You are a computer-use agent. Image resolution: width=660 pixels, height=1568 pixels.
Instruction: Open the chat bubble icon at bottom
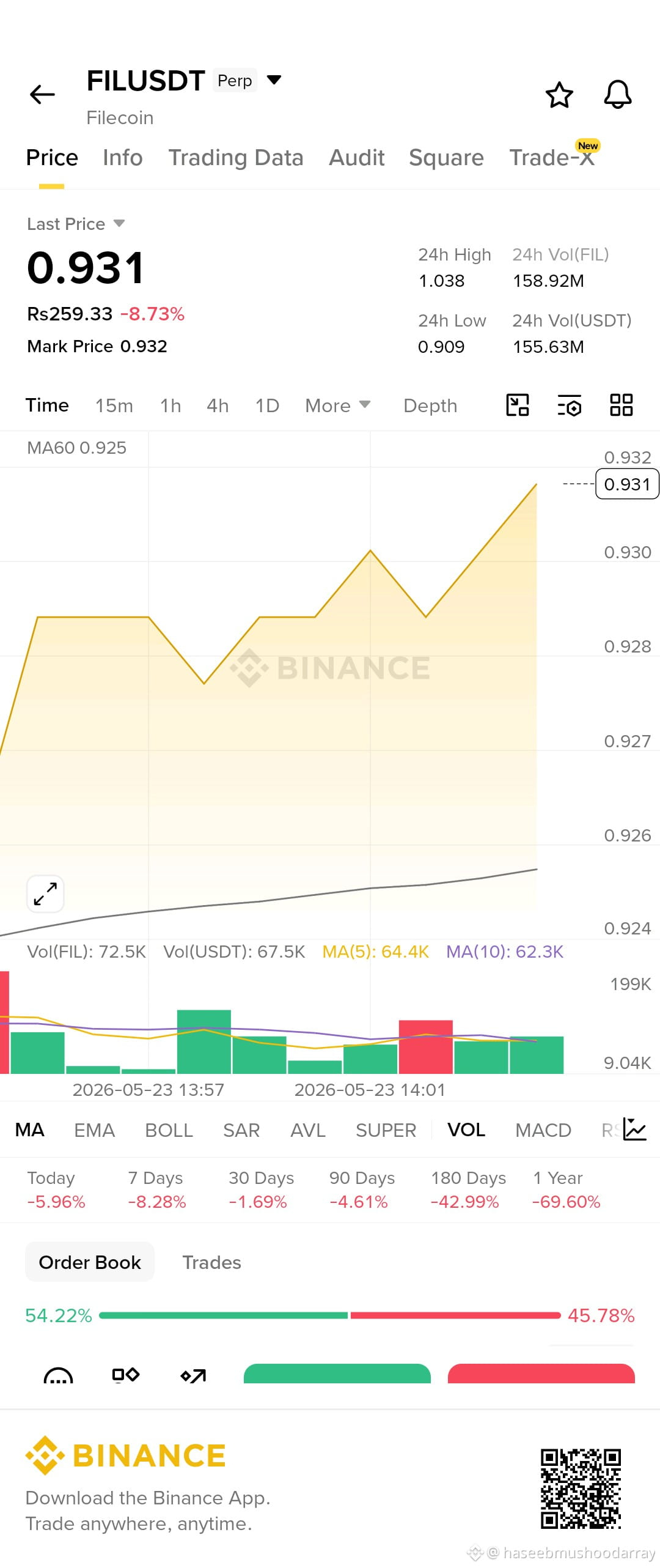click(x=59, y=1376)
